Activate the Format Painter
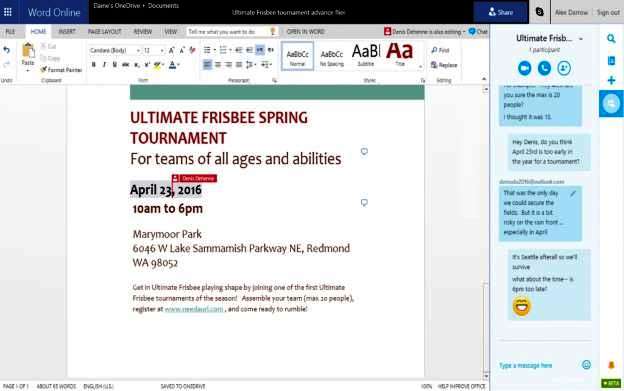Image resolution: width=624 pixels, height=391 pixels. 61,70
